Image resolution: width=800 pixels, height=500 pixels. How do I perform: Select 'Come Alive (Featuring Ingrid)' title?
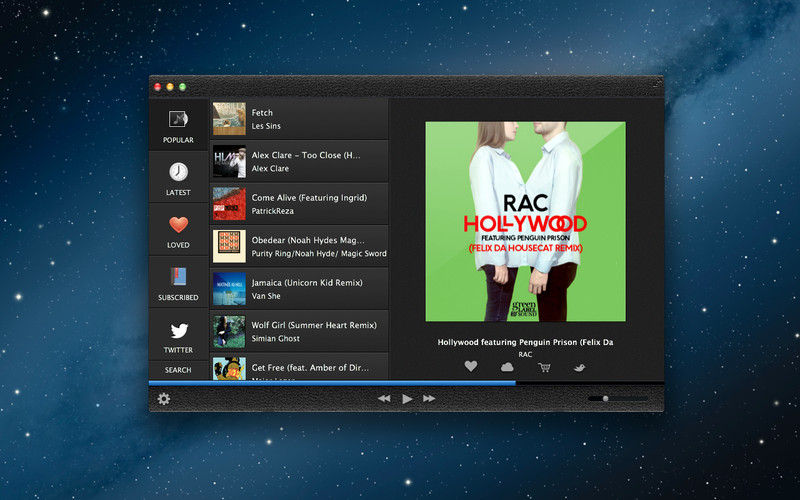coord(309,197)
